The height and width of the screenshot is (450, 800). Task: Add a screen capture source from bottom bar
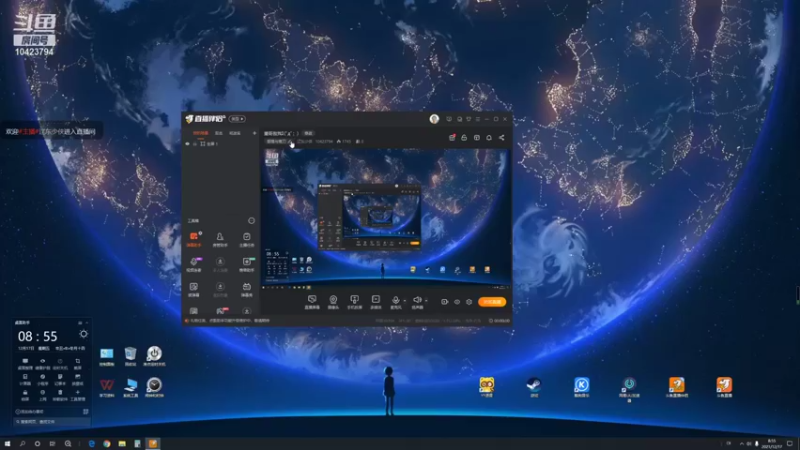tap(312, 302)
